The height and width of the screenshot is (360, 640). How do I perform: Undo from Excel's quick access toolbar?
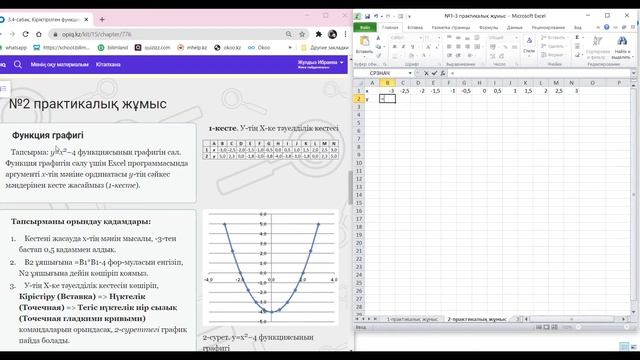376,16
